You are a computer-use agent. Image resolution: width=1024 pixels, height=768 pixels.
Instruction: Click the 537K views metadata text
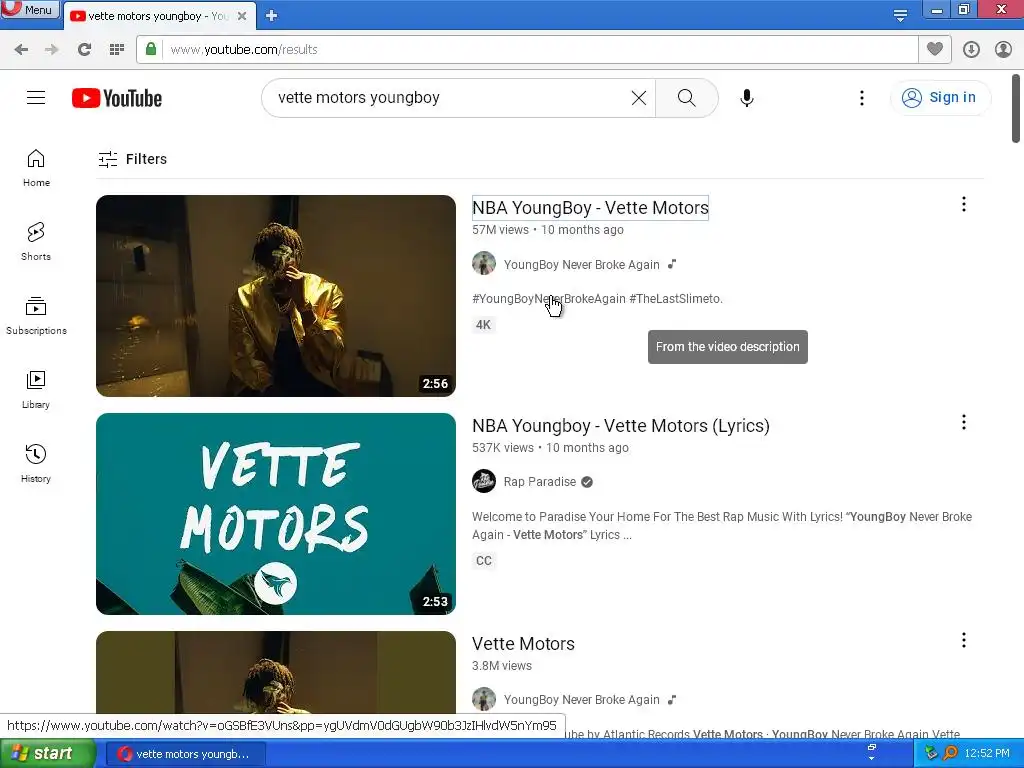tap(503, 448)
